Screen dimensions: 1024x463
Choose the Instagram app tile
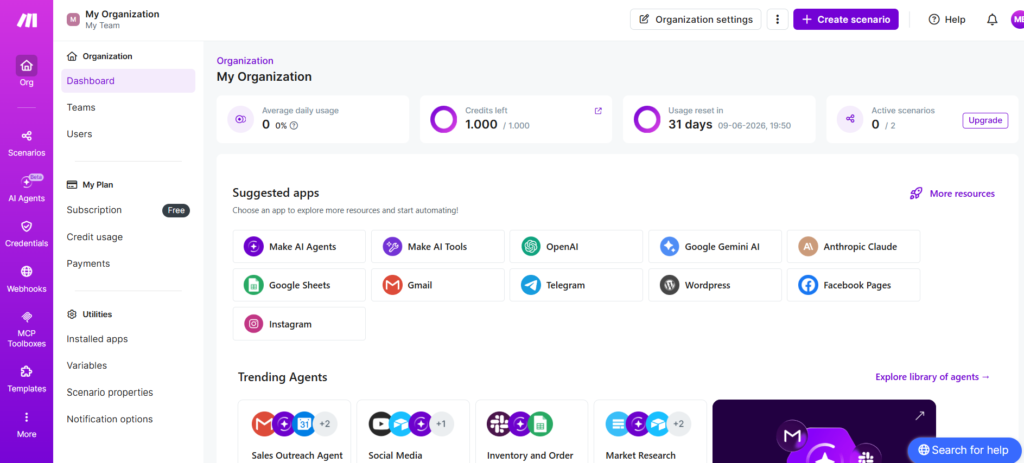299,324
